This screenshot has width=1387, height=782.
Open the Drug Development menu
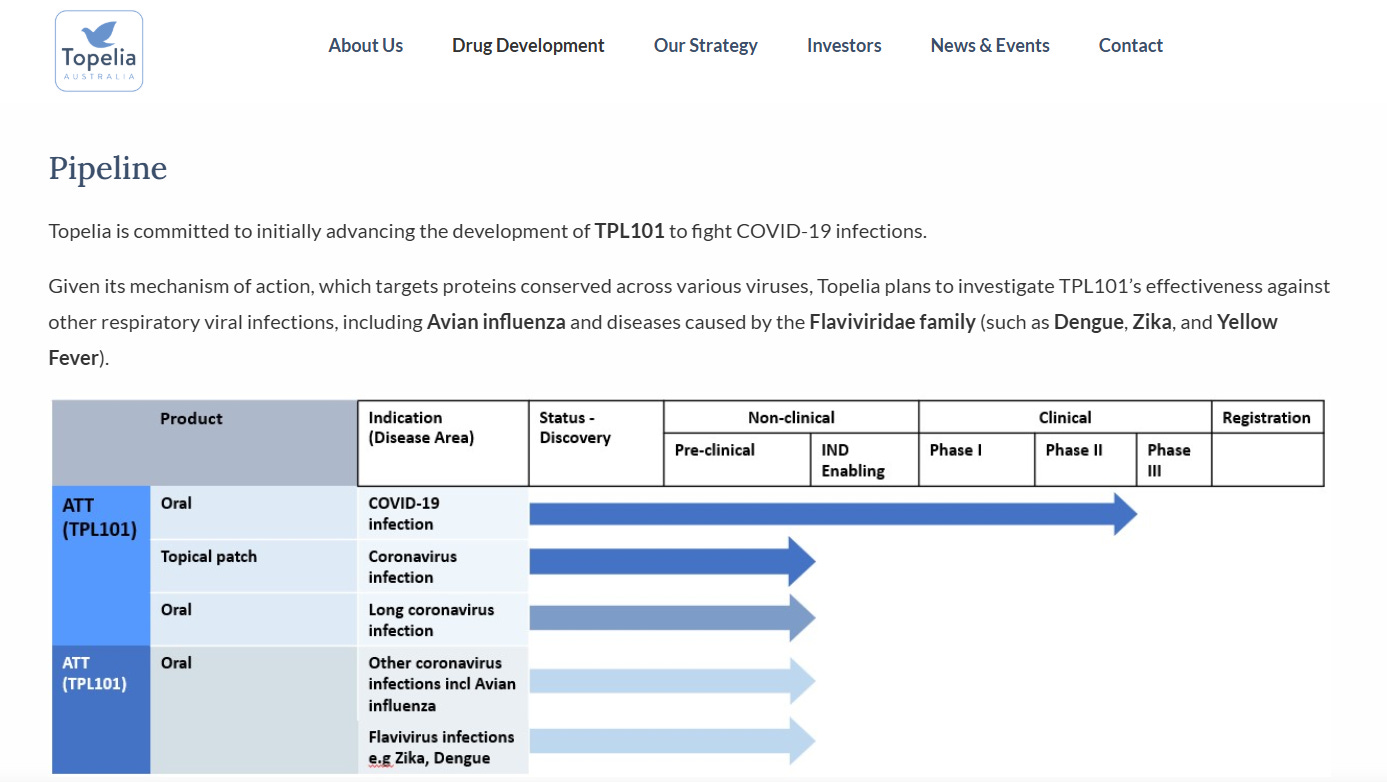click(x=528, y=46)
